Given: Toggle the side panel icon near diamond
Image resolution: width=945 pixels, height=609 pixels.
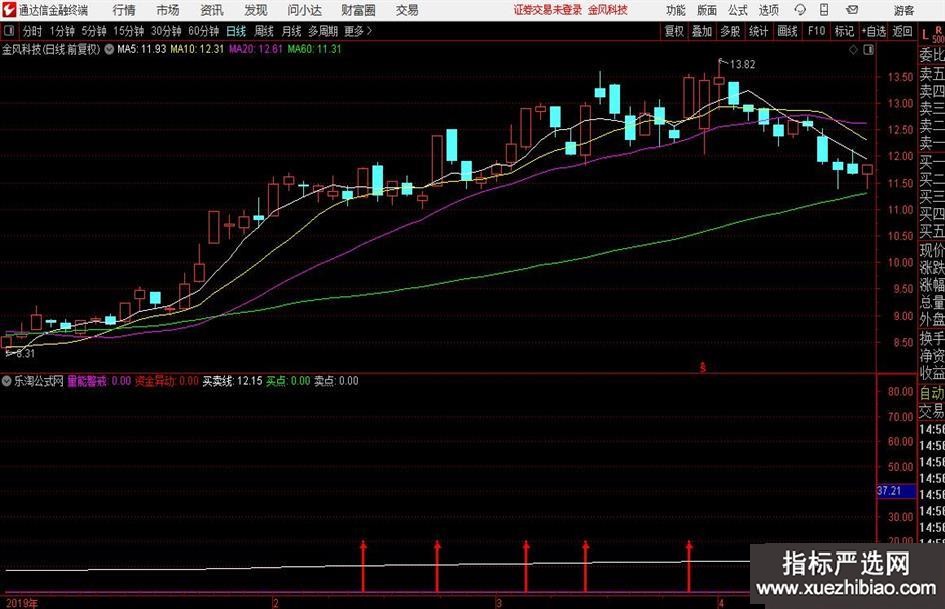Looking at the screenshot, I should click(868, 50).
